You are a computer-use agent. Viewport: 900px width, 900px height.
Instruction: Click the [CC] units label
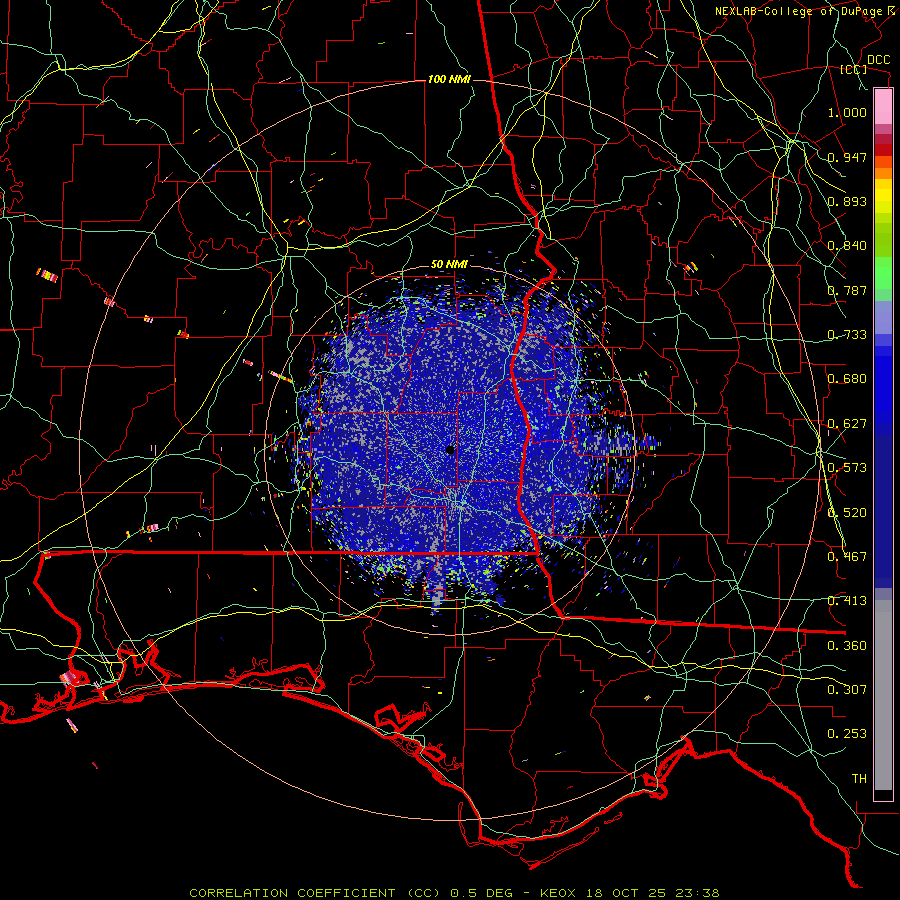click(854, 69)
